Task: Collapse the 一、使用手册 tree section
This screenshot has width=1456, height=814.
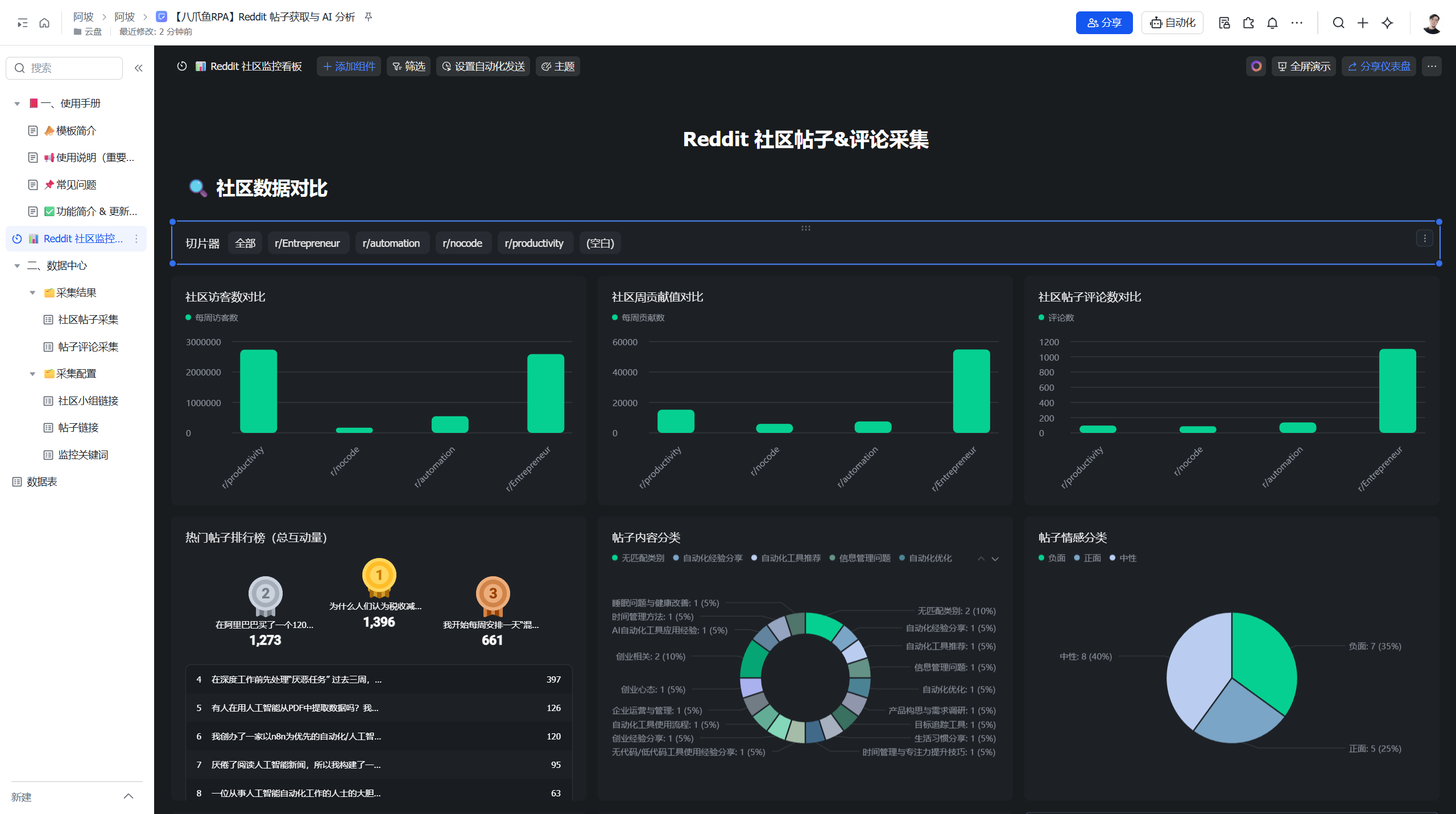Action: 17,104
